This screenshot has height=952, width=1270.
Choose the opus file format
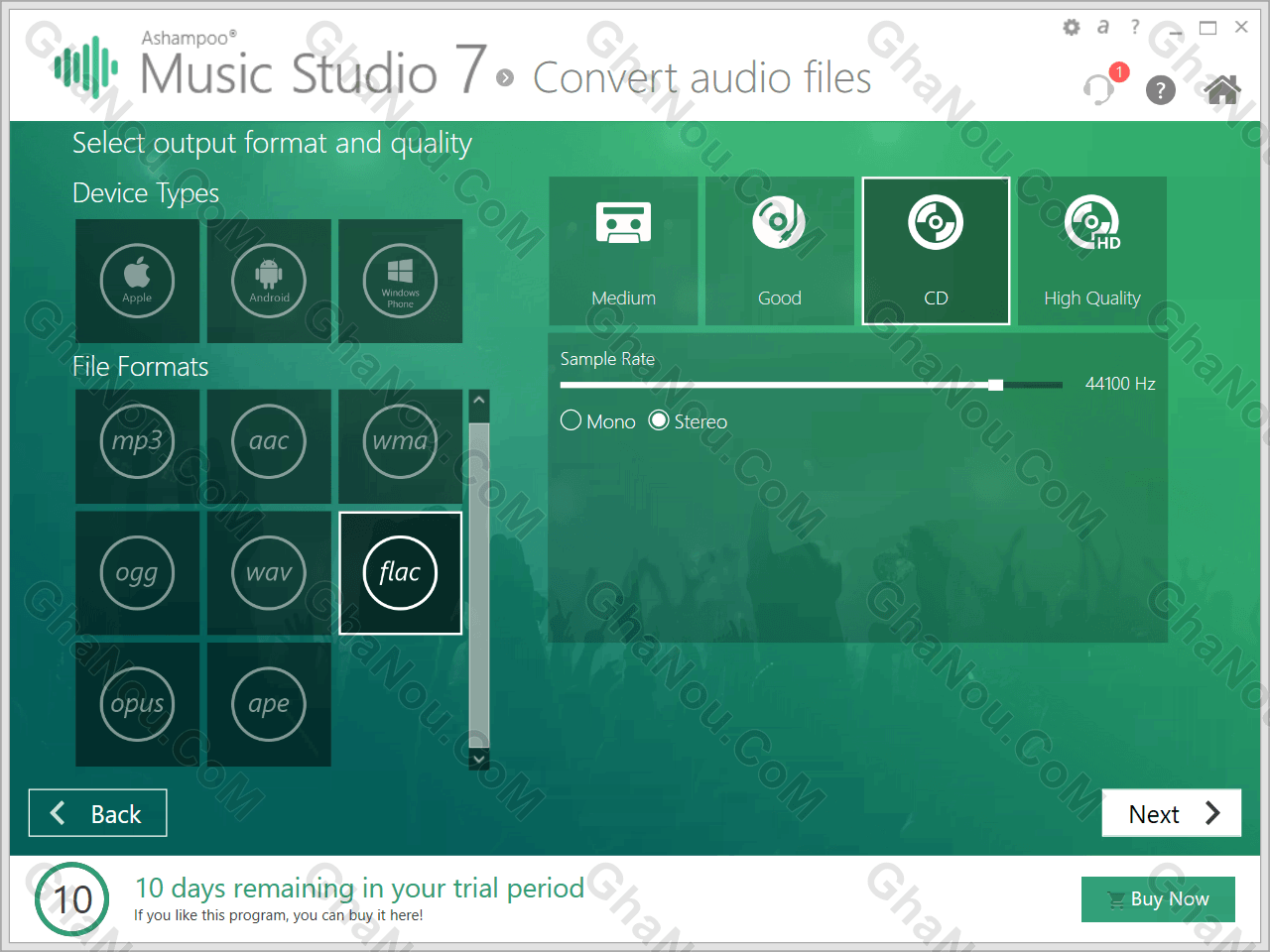[137, 704]
